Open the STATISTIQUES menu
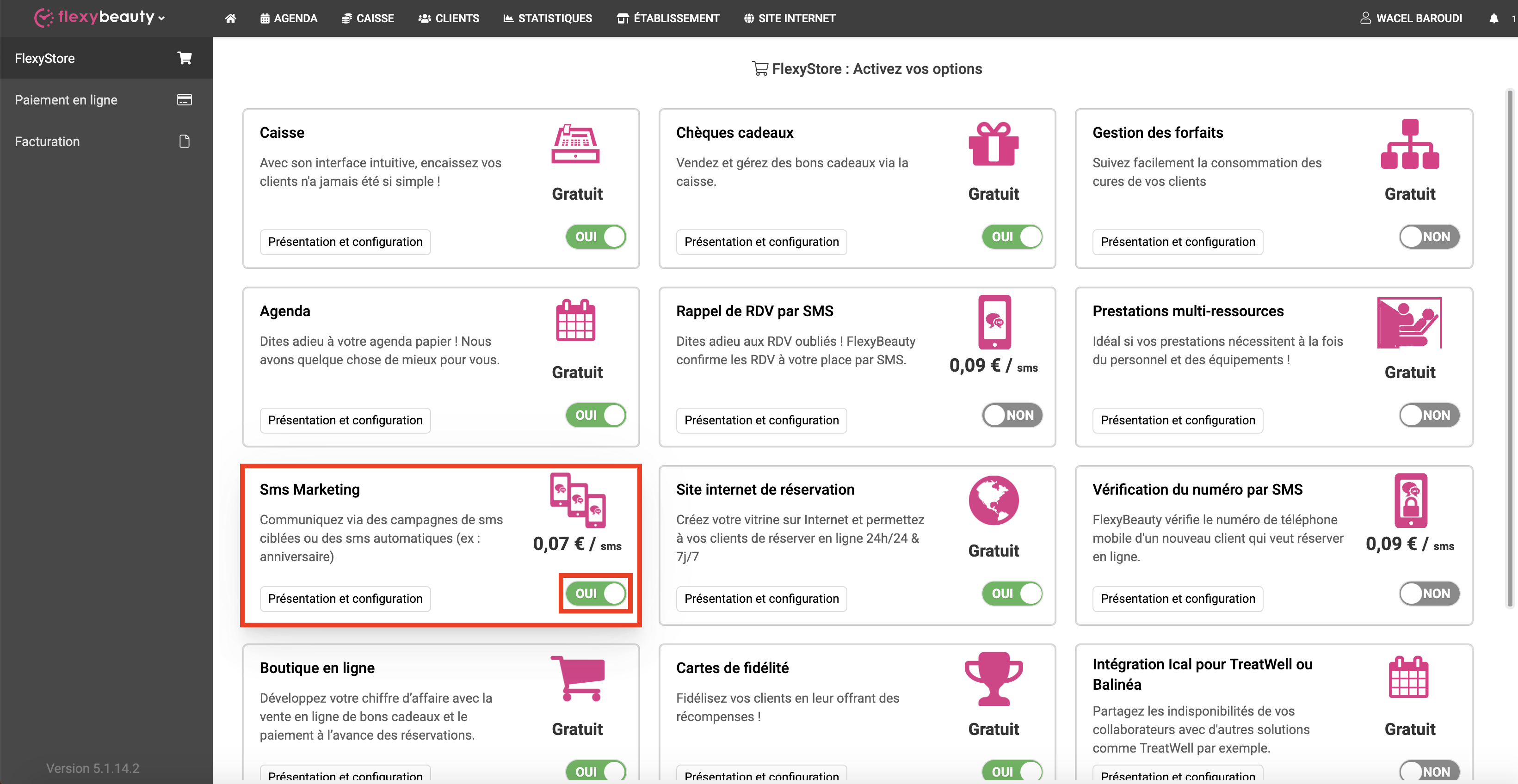The height and width of the screenshot is (784, 1518). [548, 18]
